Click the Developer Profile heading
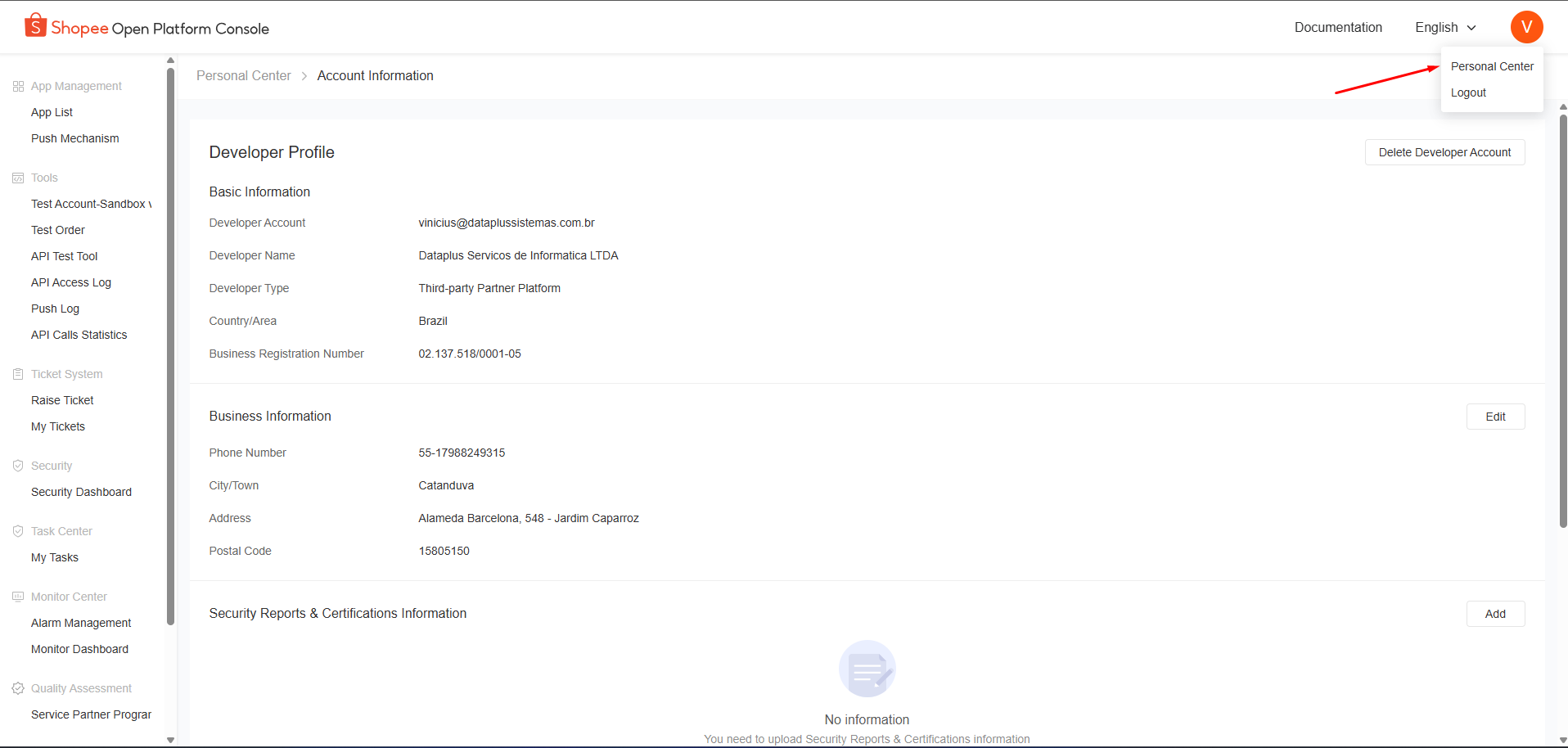The width and height of the screenshot is (1568, 748). (272, 152)
